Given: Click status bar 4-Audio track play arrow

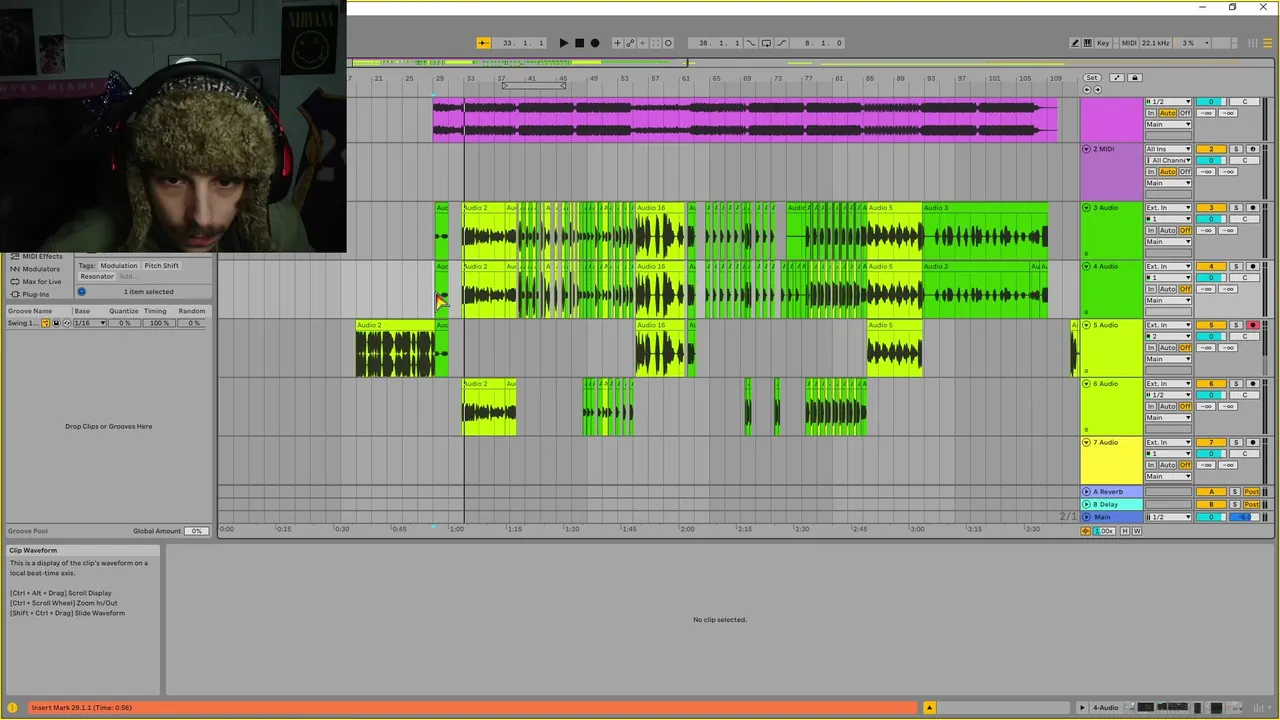Looking at the screenshot, I should [1081, 708].
